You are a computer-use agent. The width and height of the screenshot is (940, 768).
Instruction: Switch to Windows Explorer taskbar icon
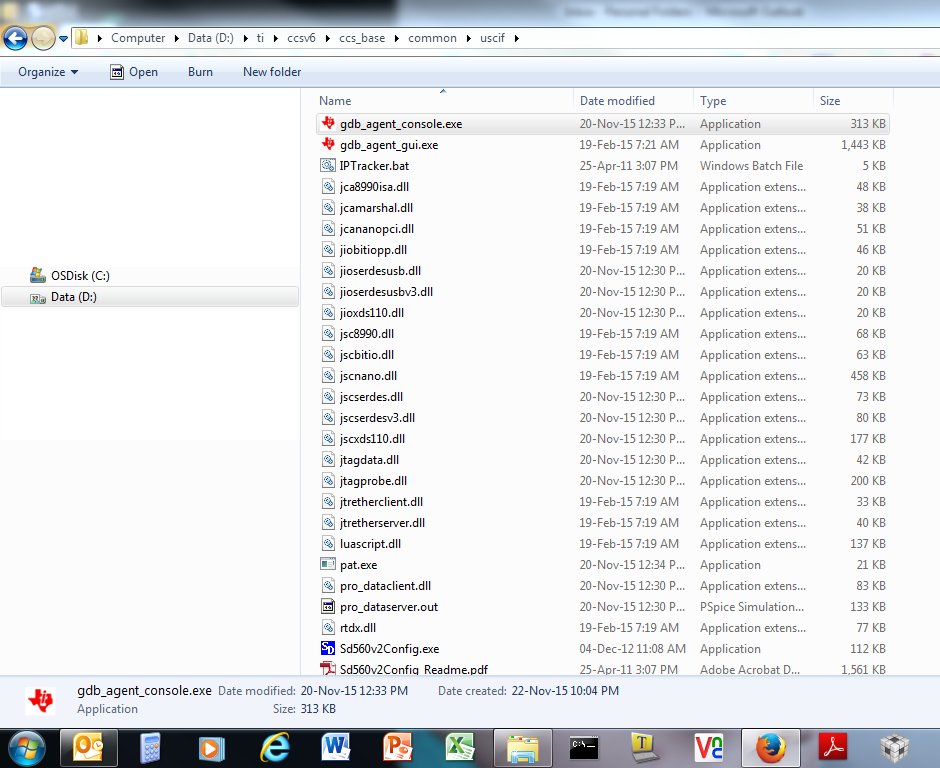tap(522, 748)
